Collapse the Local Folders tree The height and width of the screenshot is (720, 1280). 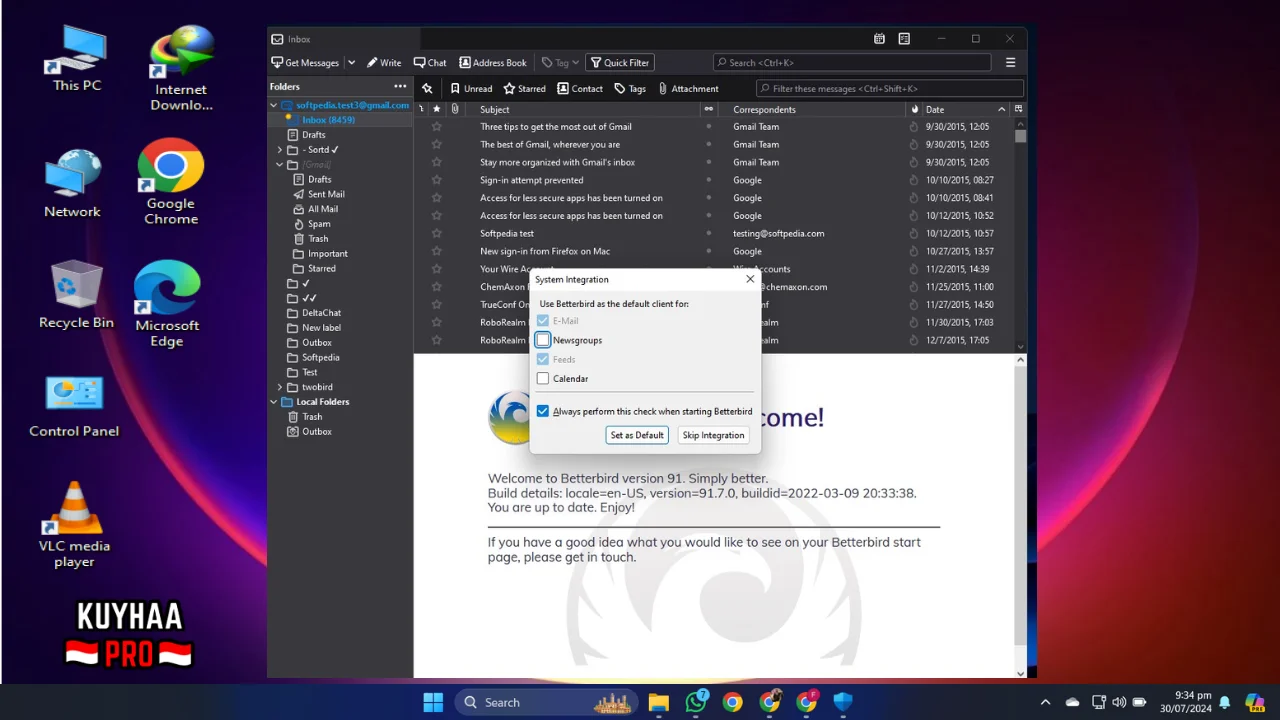pyautogui.click(x=273, y=402)
